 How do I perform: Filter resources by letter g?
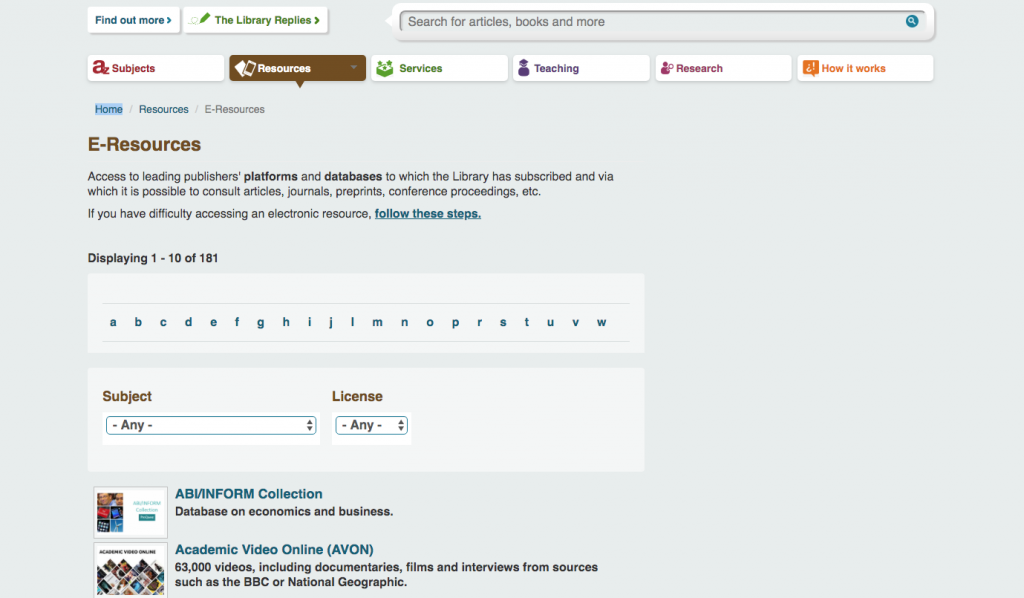[x=261, y=323]
